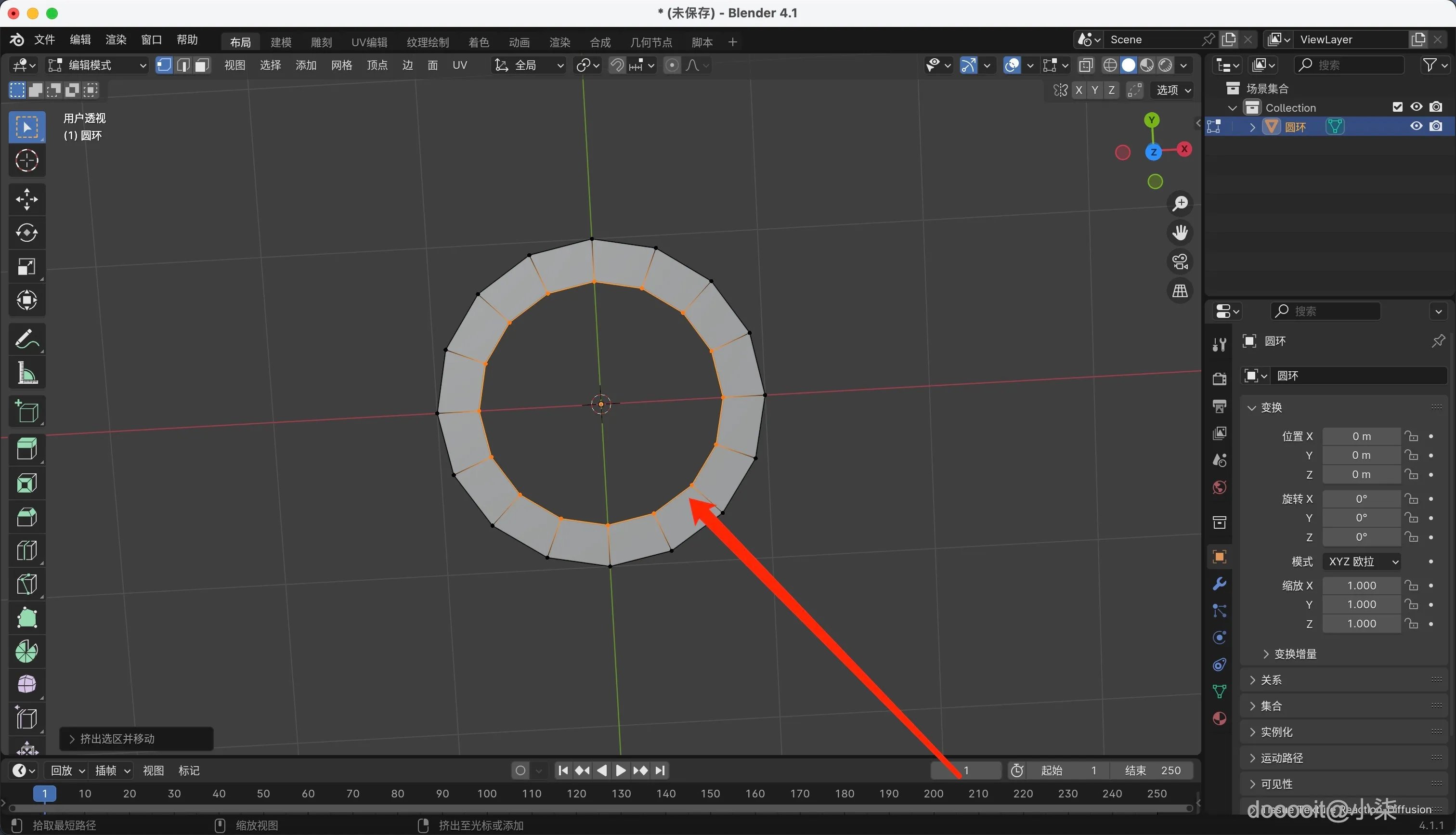
Task: Select the Scale tool icon
Action: tap(26, 267)
